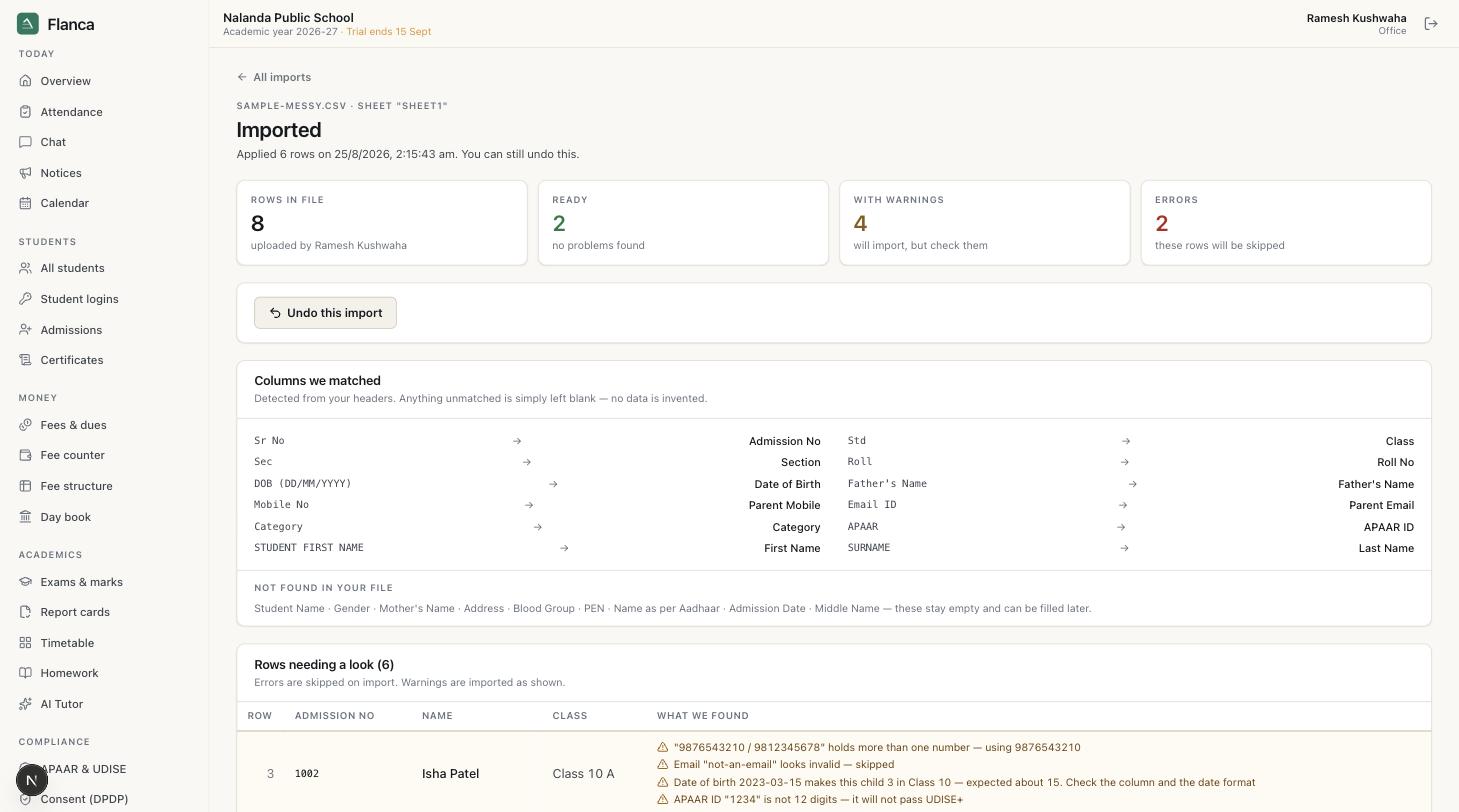The width and height of the screenshot is (1459, 812).
Task: Click the Parent Mobile mapped field
Action: click(x=784, y=506)
